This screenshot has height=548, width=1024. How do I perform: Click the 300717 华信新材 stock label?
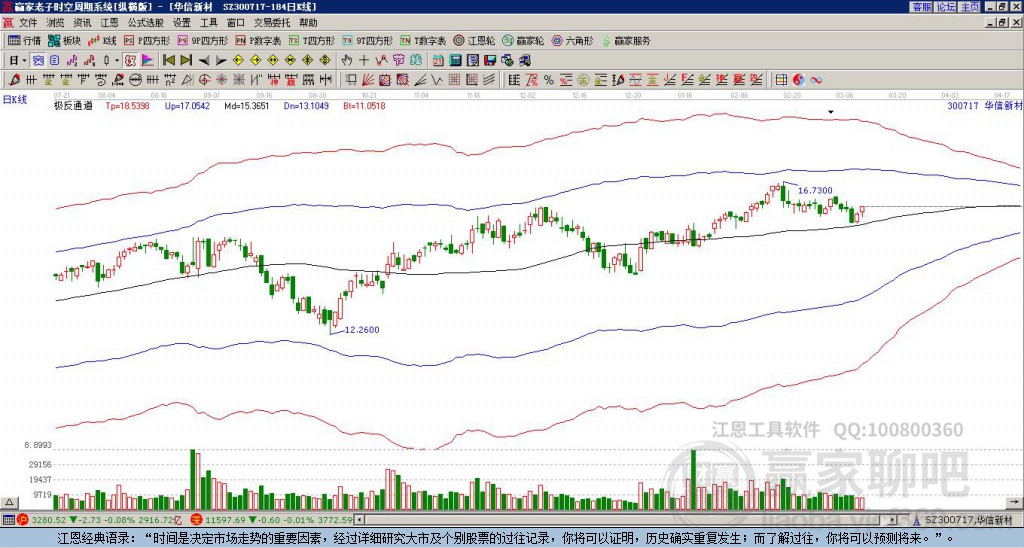click(x=985, y=105)
